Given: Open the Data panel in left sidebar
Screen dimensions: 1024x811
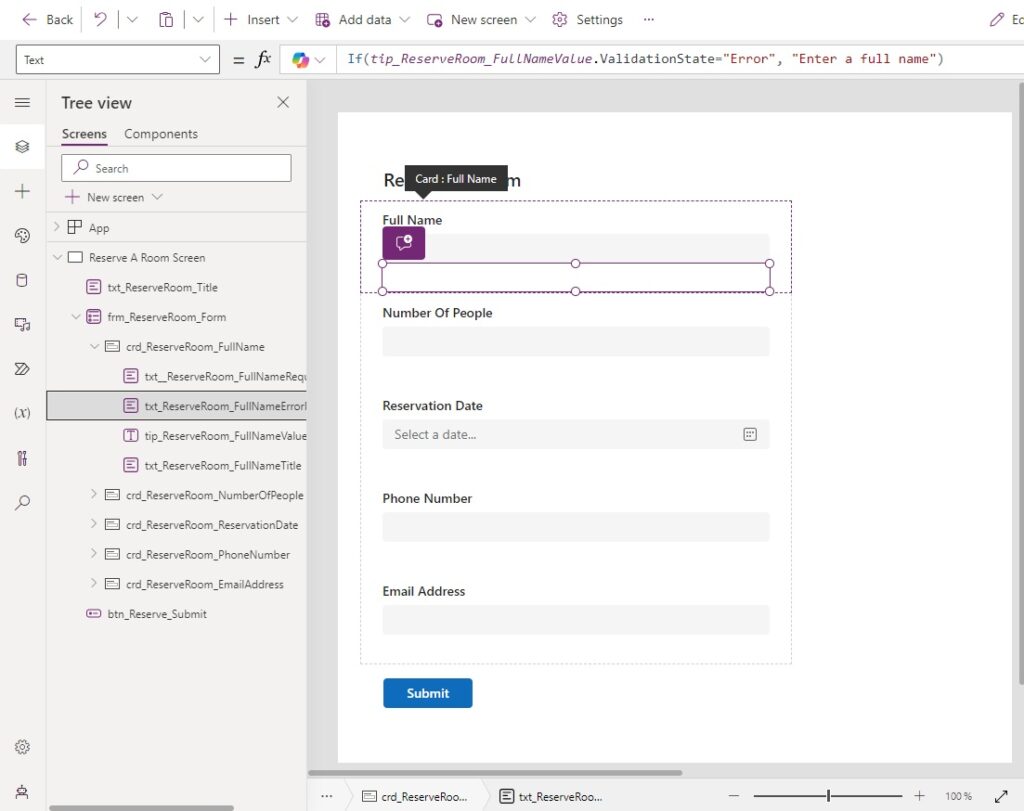Looking at the screenshot, I should (x=22, y=280).
